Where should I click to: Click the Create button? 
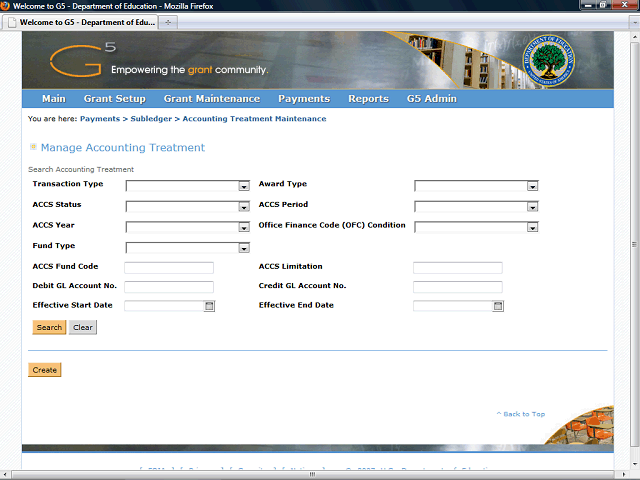click(44, 370)
